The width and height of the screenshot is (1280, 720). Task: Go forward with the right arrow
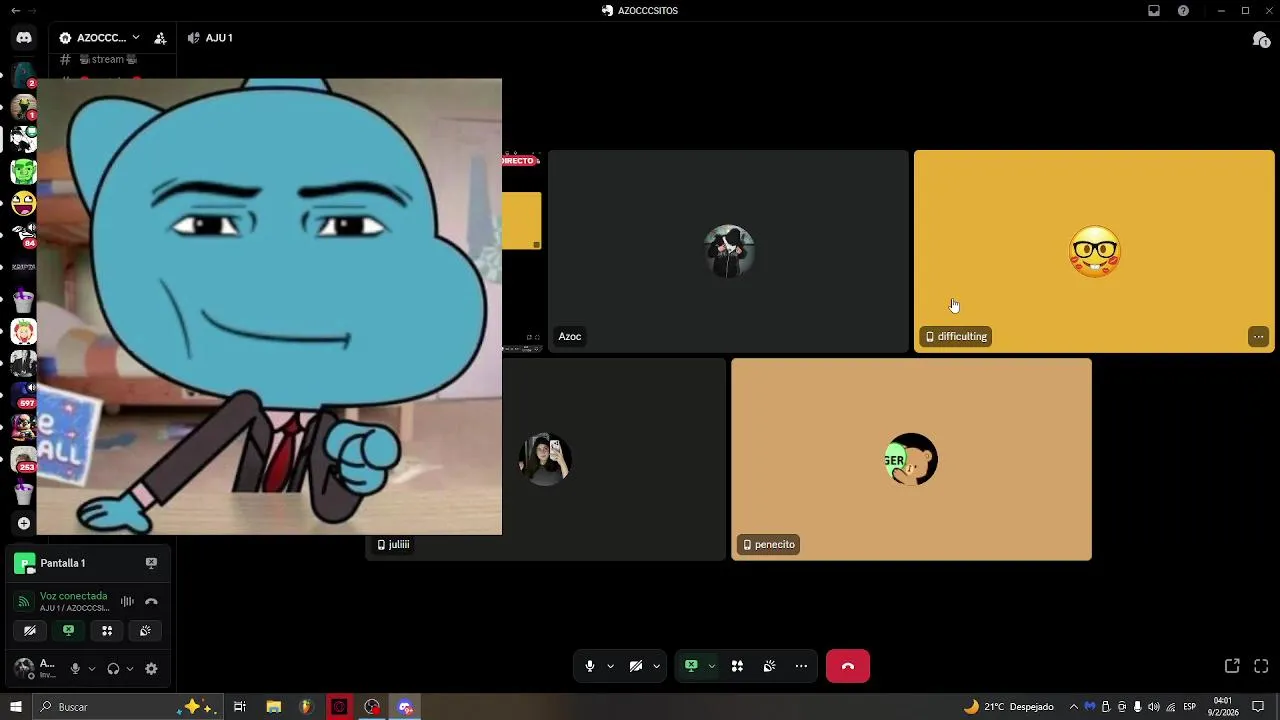point(33,10)
